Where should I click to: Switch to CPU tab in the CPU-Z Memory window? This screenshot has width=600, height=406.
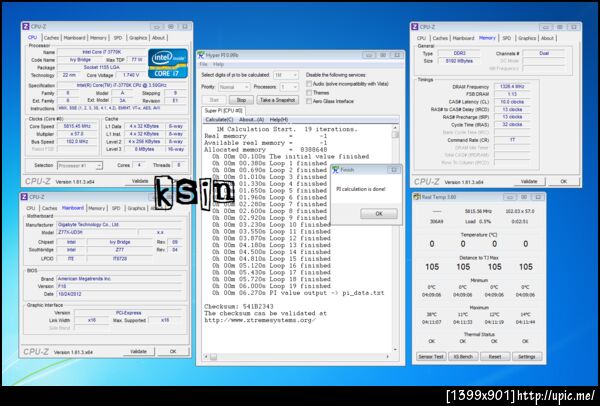pos(421,38)
